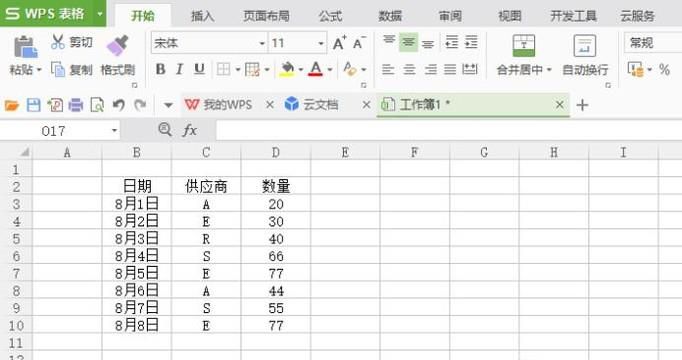Expand font color dropdown arrow

click(x=330, y=70)
